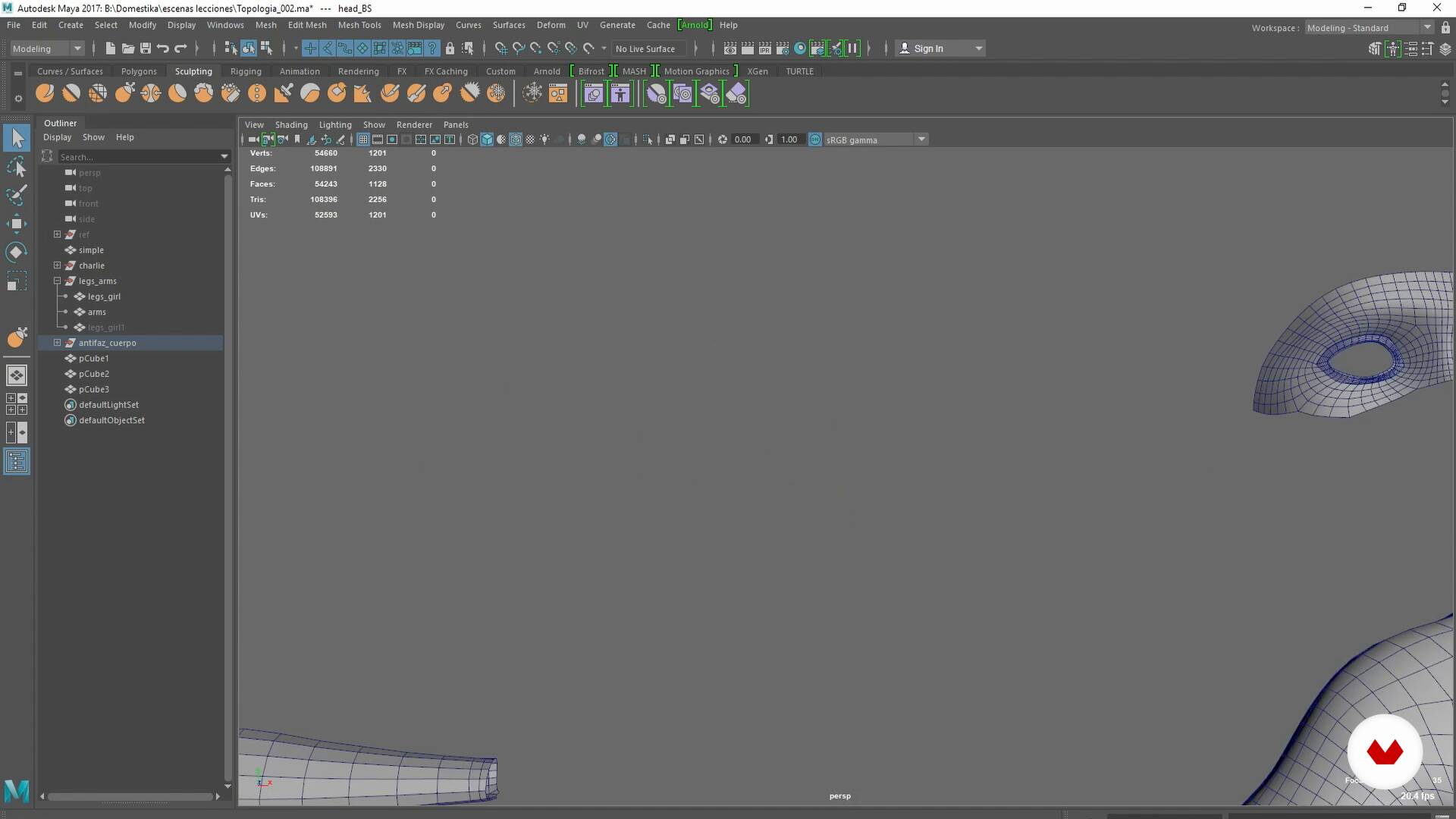Image resolution: width=1456 pixels, height=819 pixels.
Task: Activate the Move tool in toolbox
Action: click(x=17, y=223)
